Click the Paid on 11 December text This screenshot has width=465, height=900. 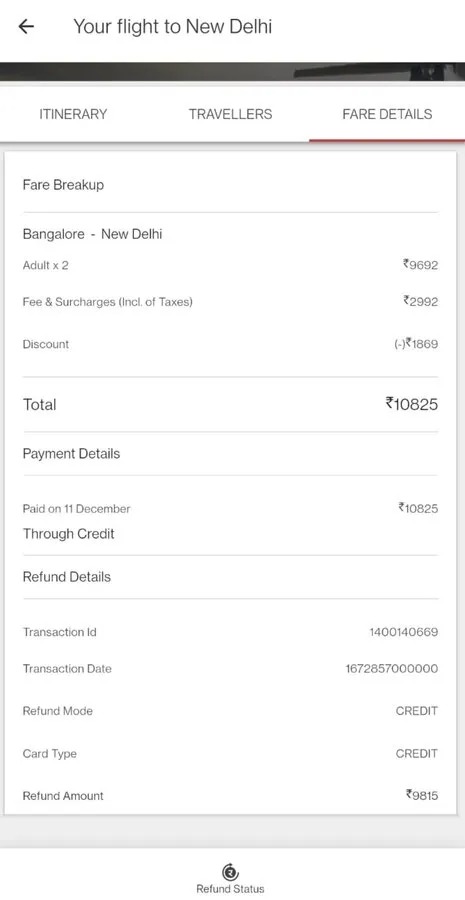(76, 509)
